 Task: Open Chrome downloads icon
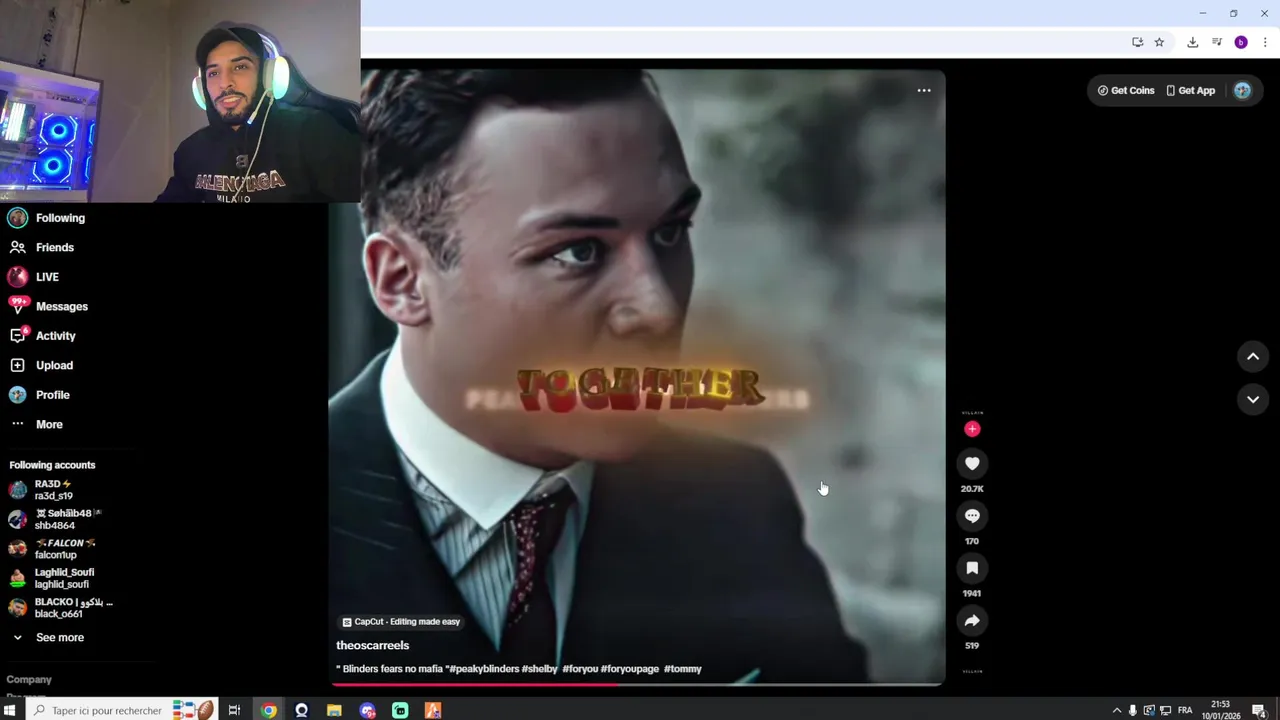coord(1192,42)
